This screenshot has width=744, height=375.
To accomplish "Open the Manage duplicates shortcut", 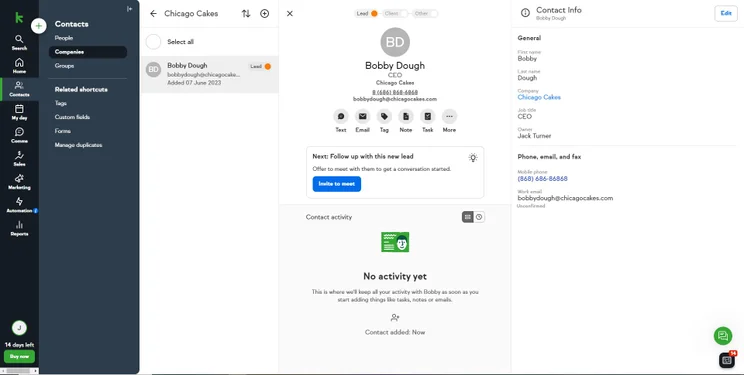I will (78, 145).
